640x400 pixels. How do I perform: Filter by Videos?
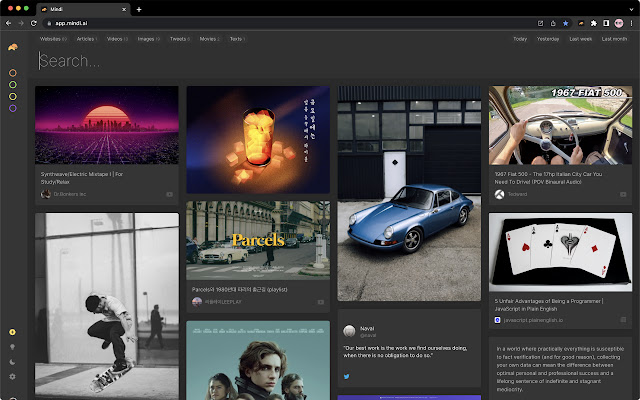click(x=117, y=39)
